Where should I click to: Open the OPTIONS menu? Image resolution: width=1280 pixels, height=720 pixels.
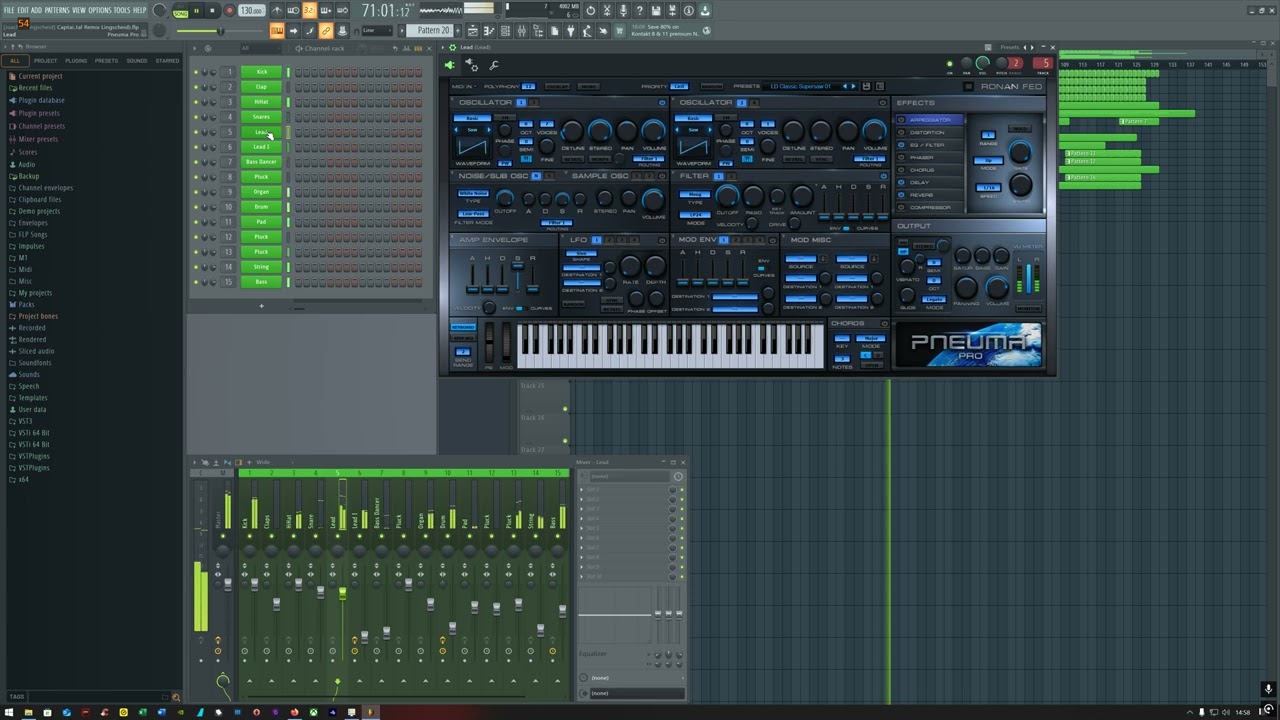(x=100, y=10)
